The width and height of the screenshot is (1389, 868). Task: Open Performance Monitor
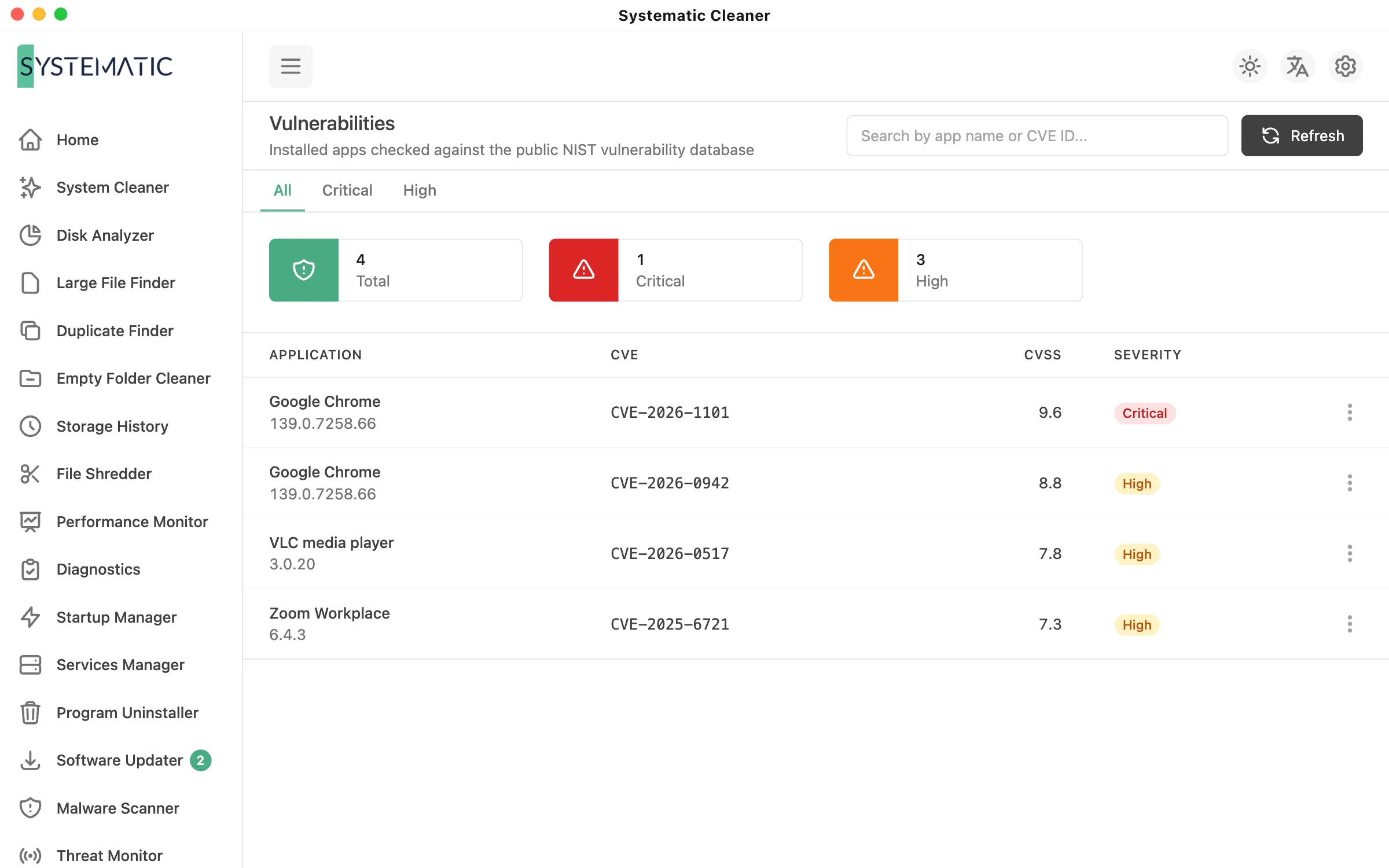pyautogui.click(x=133, y=522)
